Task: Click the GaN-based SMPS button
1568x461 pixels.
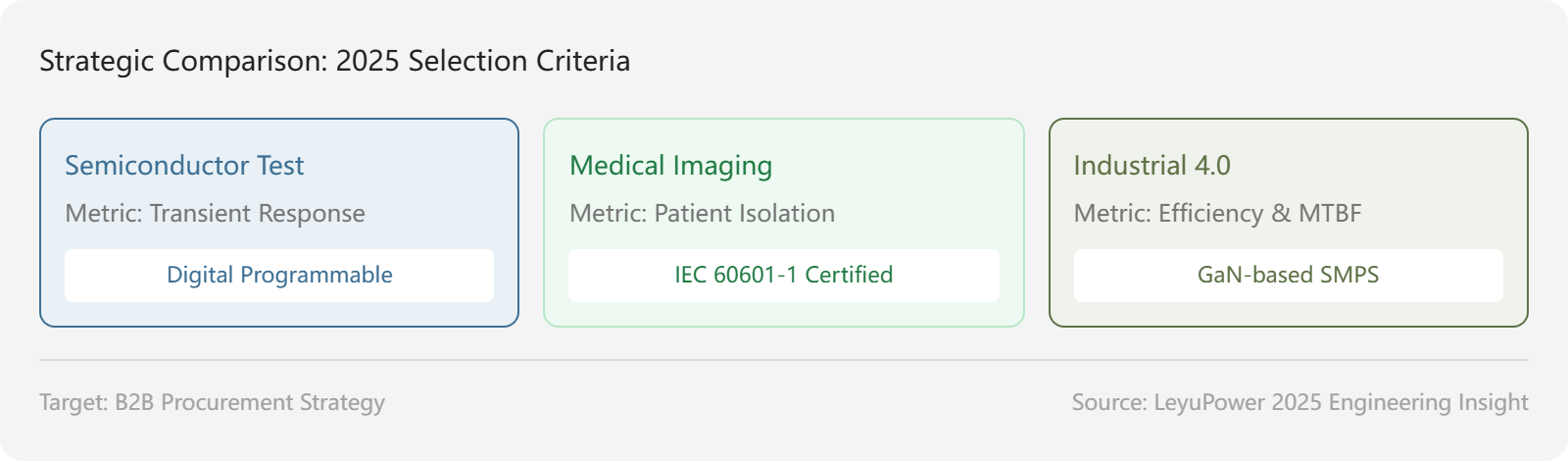Action: tap(1289, 275)
